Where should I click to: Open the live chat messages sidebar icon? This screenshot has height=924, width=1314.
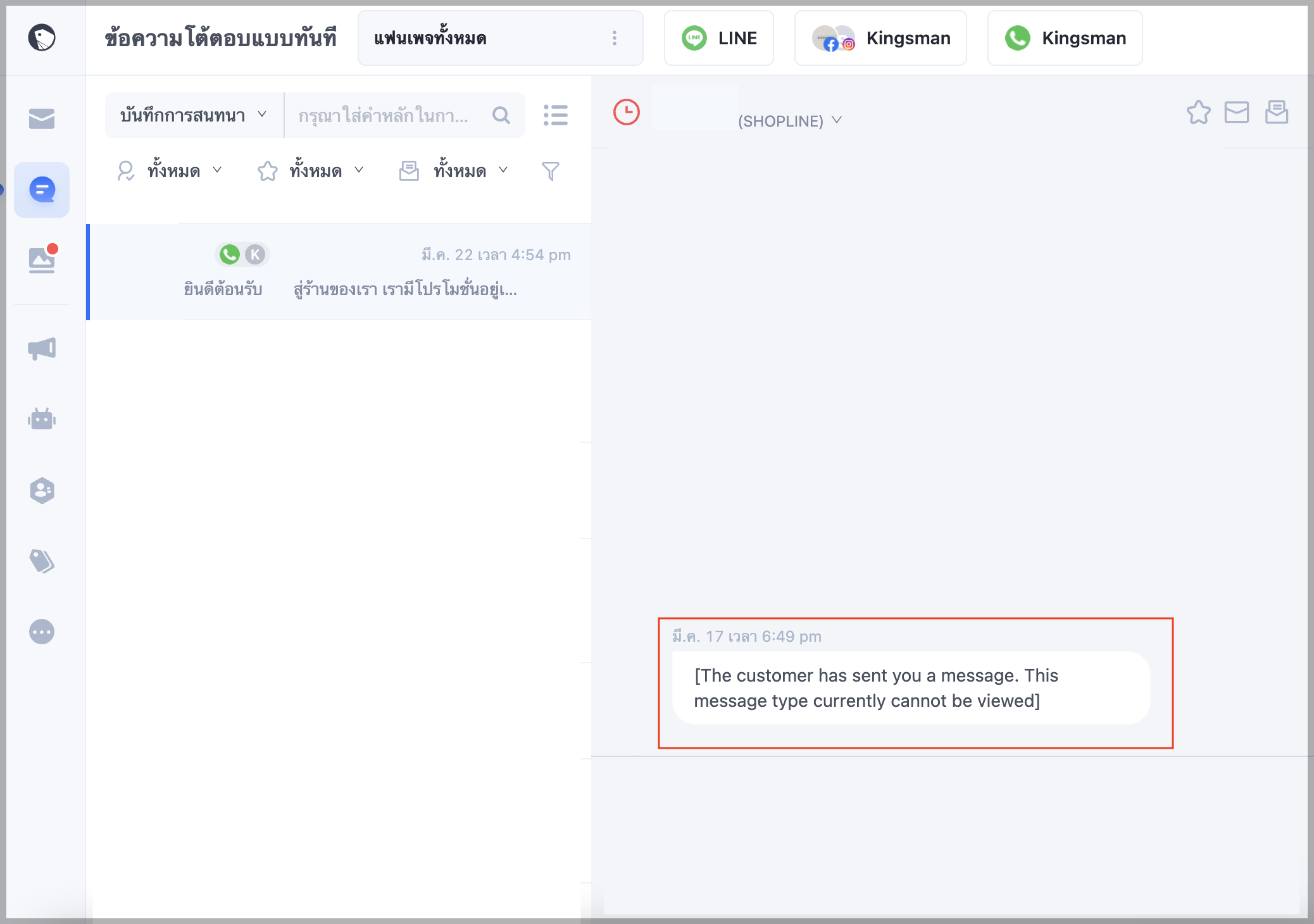coord(42,190)
